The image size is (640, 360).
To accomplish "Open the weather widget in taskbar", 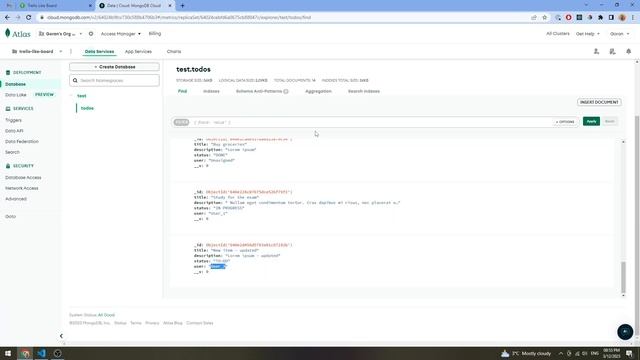I will [526, 353].
